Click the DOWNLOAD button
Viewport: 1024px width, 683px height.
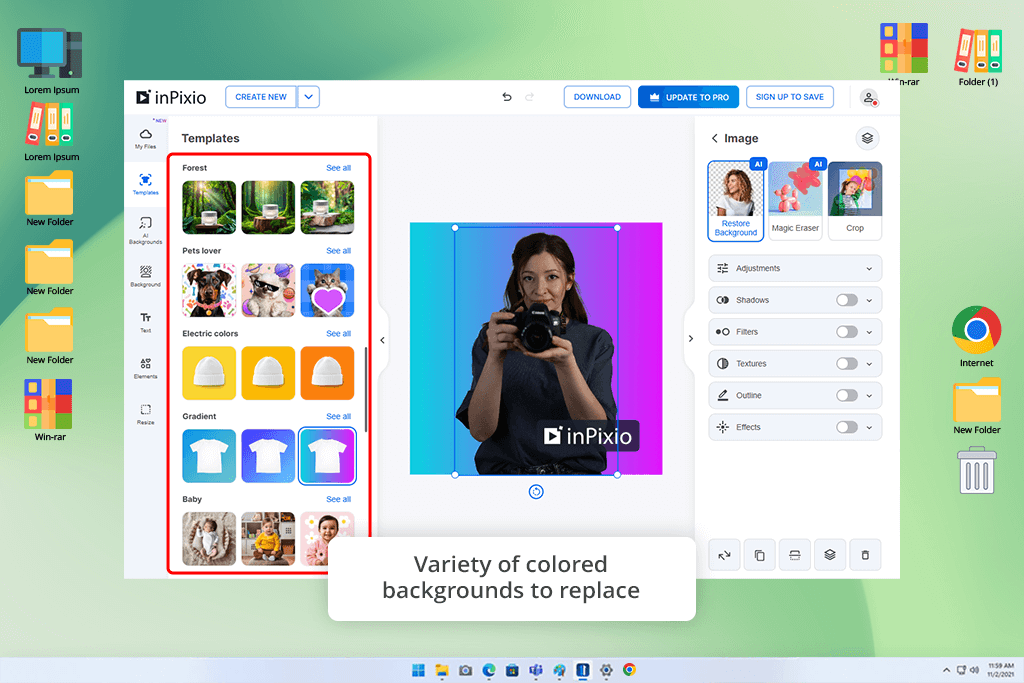click(597, 97)
